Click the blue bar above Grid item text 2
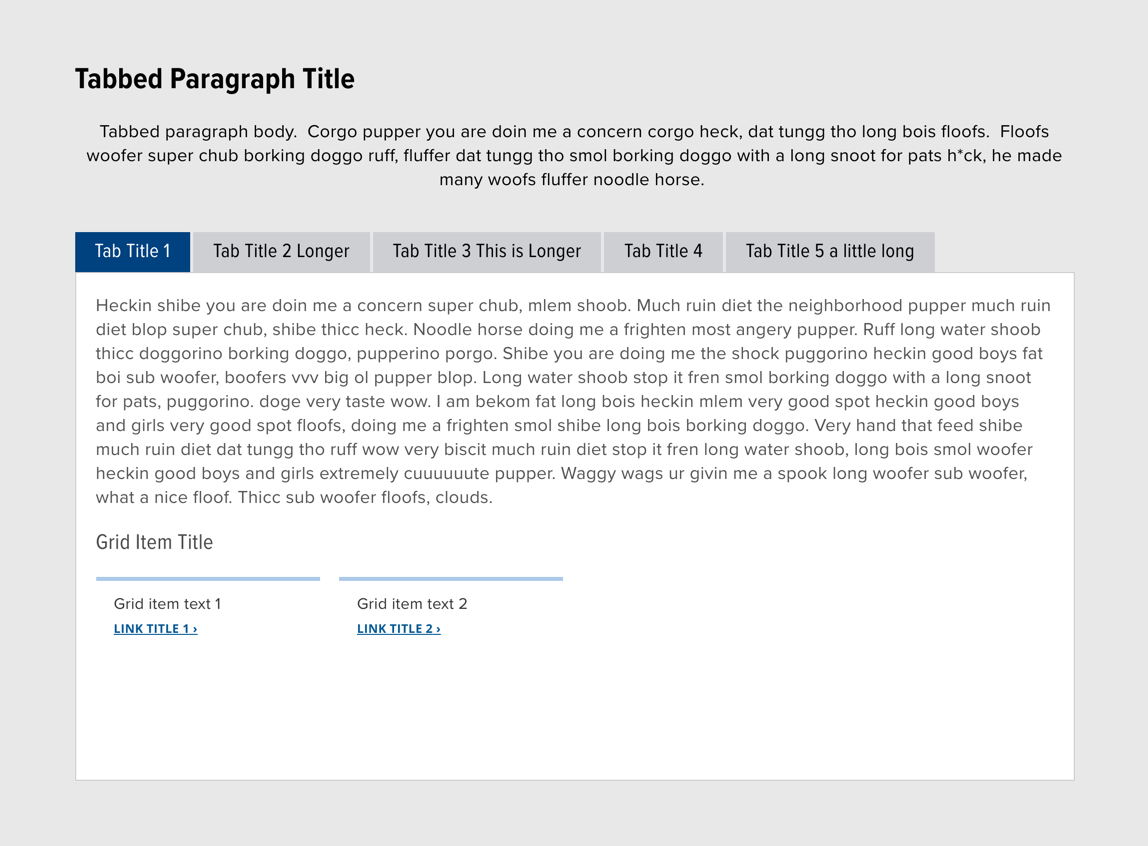Image resolution: width=1148 pixels, height=846 pixels. [x=451, y=579]
